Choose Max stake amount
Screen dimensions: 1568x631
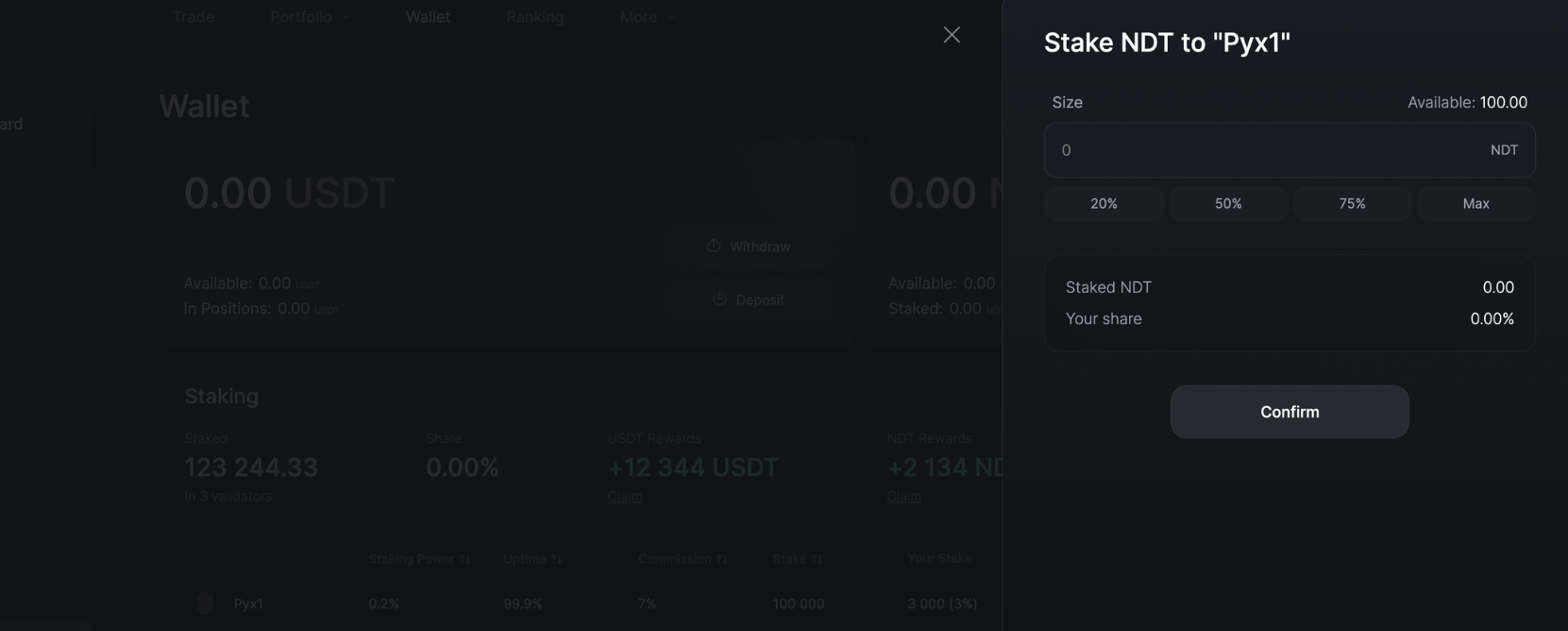click(1475, 203)
